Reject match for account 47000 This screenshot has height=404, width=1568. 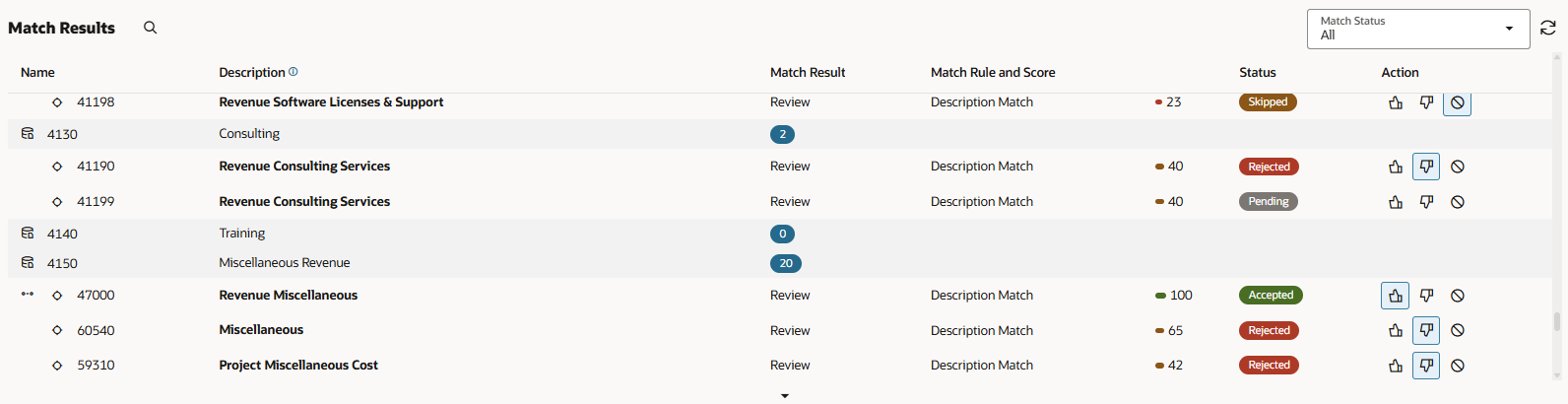pos(1426,296)
